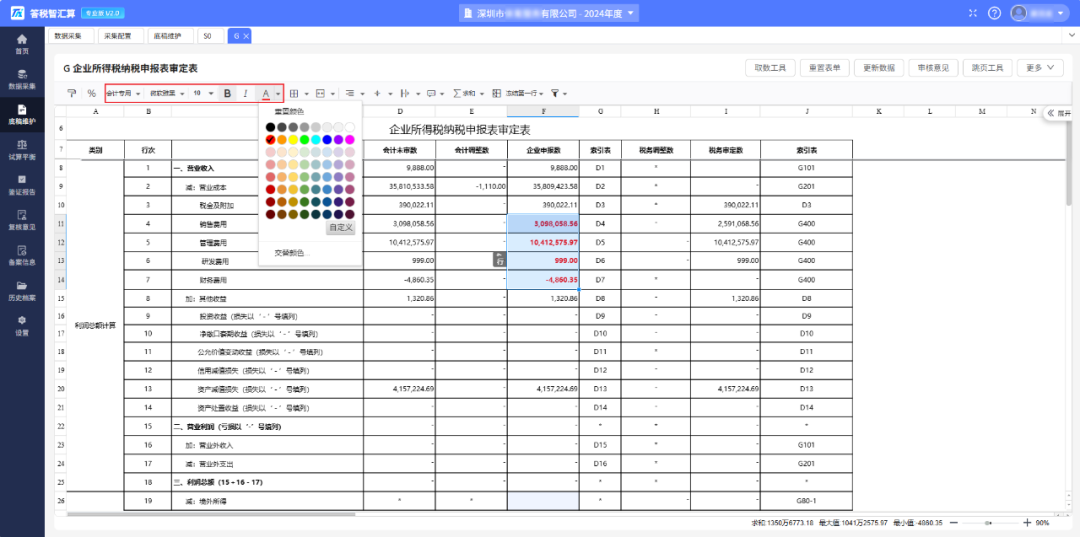Select the cell 35,810,533.58
The width and height of the screenshot is (1080, 537).
(x=399, y=186)
